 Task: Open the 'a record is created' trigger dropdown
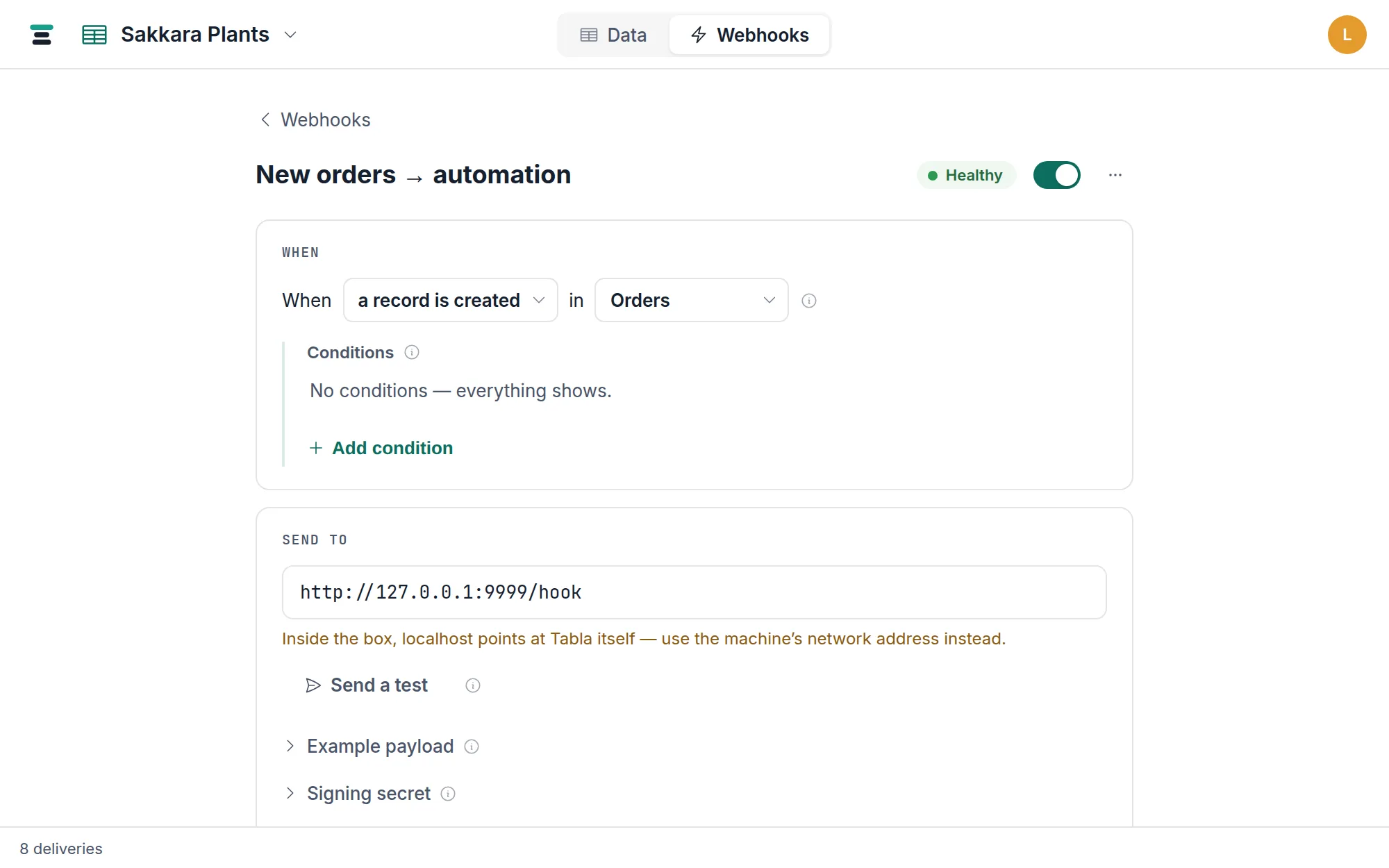450,300
